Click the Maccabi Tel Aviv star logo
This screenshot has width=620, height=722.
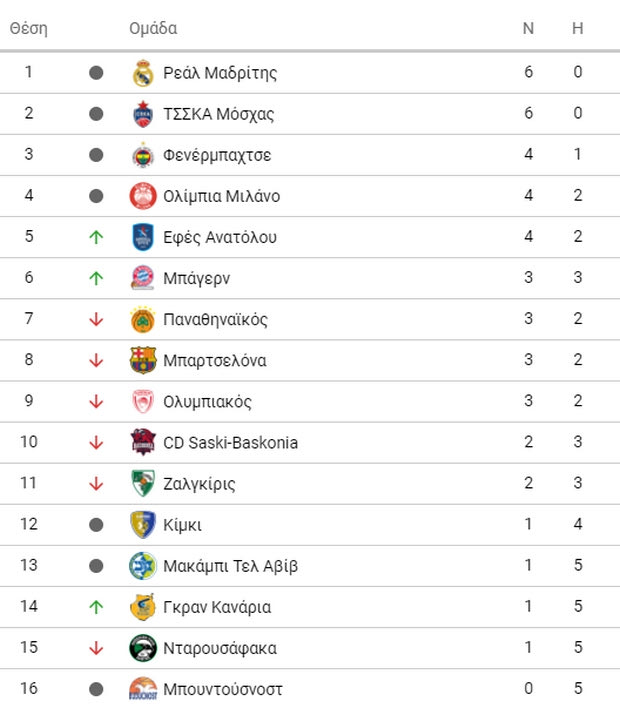point(143,565)
